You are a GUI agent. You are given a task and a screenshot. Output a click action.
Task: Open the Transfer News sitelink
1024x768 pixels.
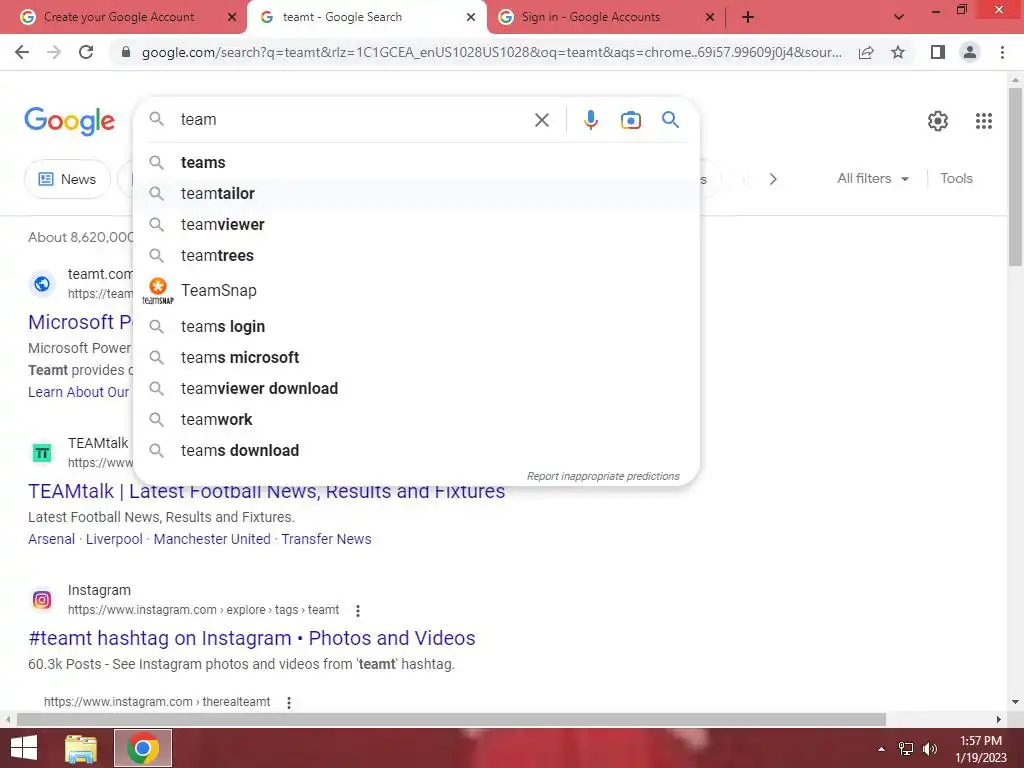326,539
